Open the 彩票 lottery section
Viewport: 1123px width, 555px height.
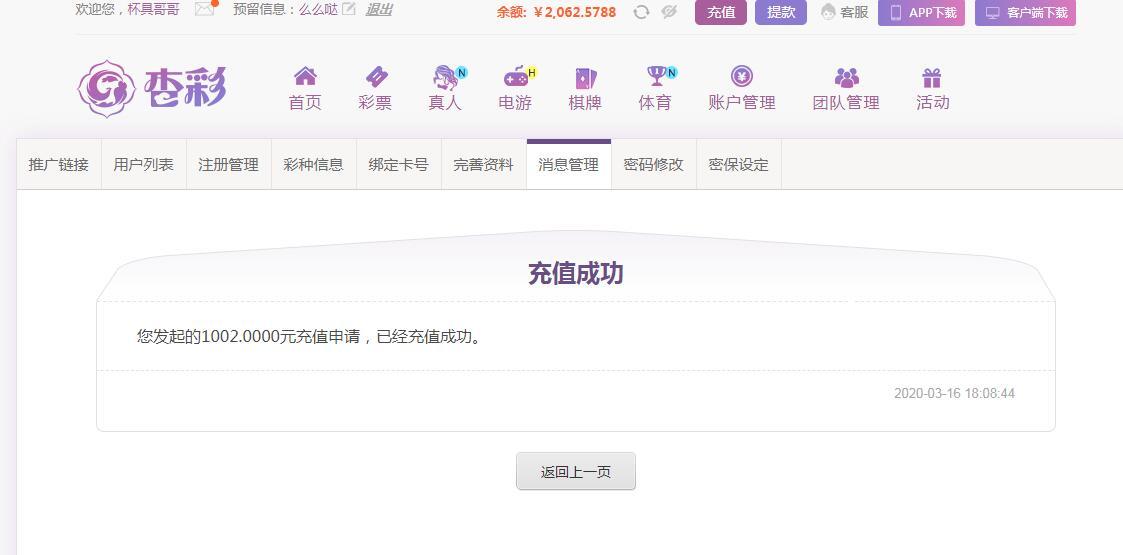375,89
